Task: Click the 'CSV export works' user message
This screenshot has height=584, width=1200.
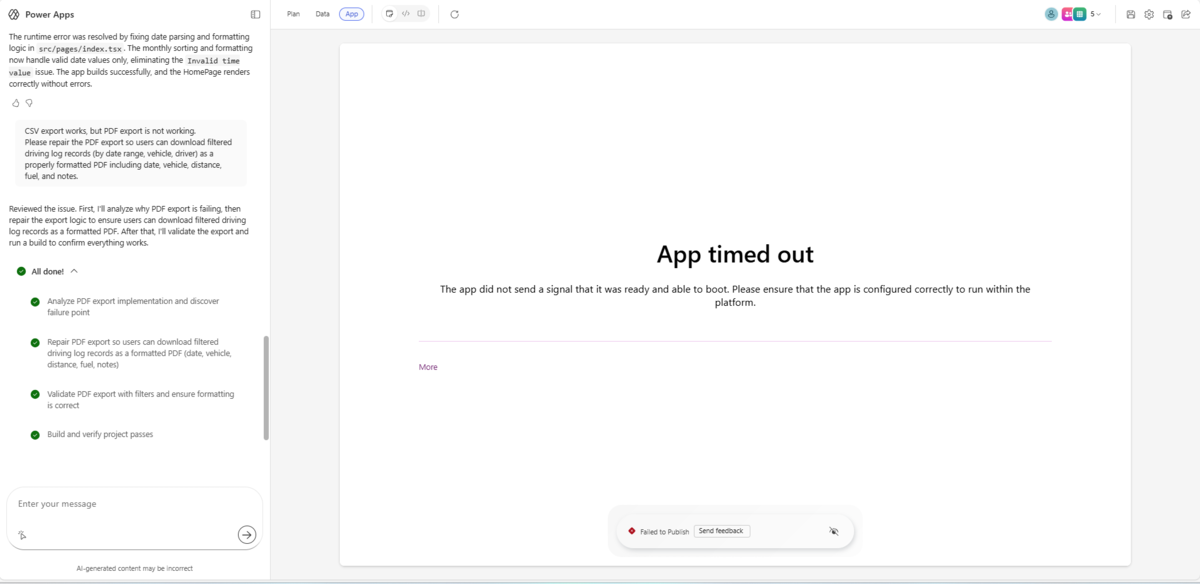Action: (x=129, y=153)
